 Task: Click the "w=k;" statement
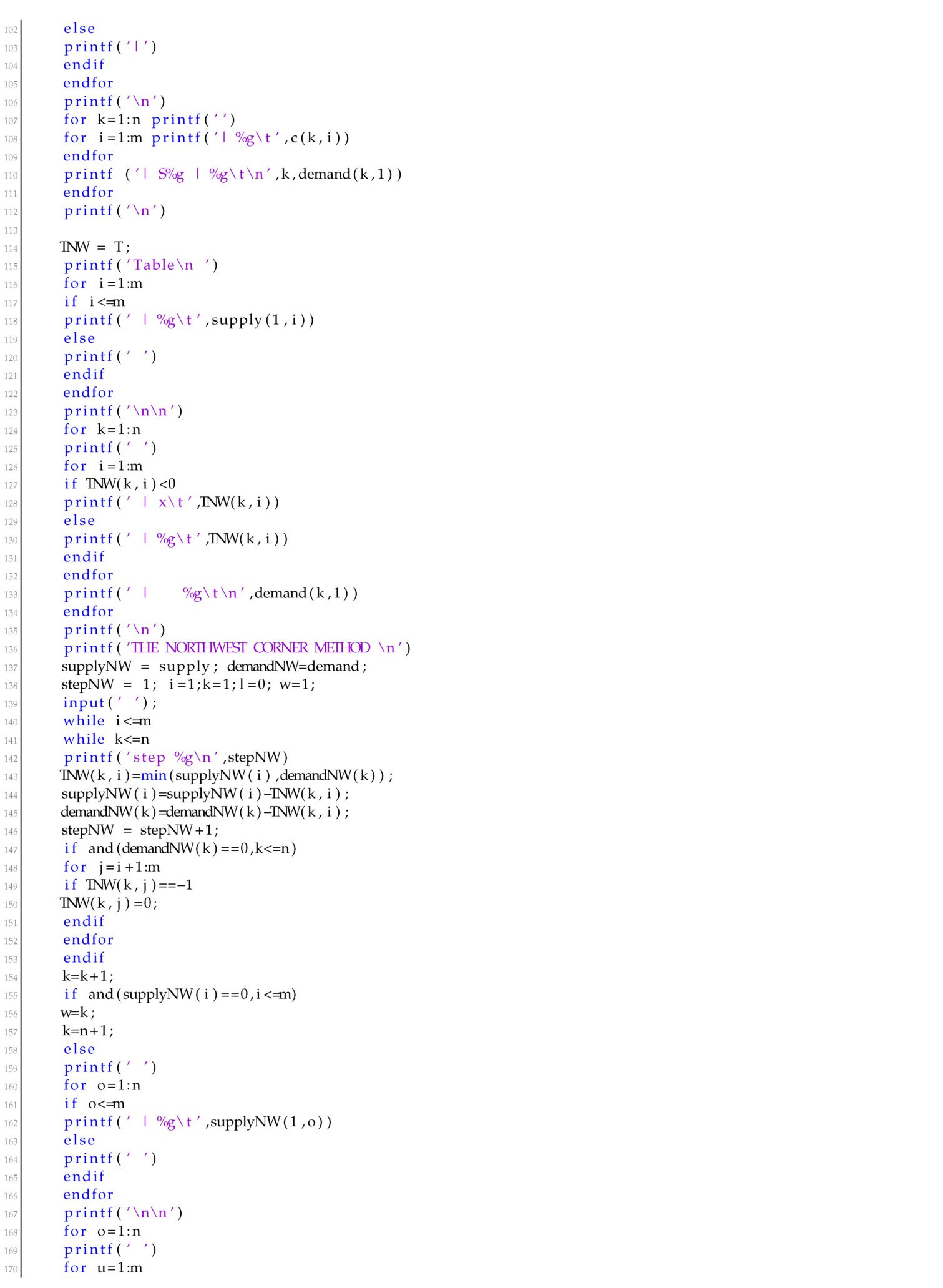click(79, 1013)
